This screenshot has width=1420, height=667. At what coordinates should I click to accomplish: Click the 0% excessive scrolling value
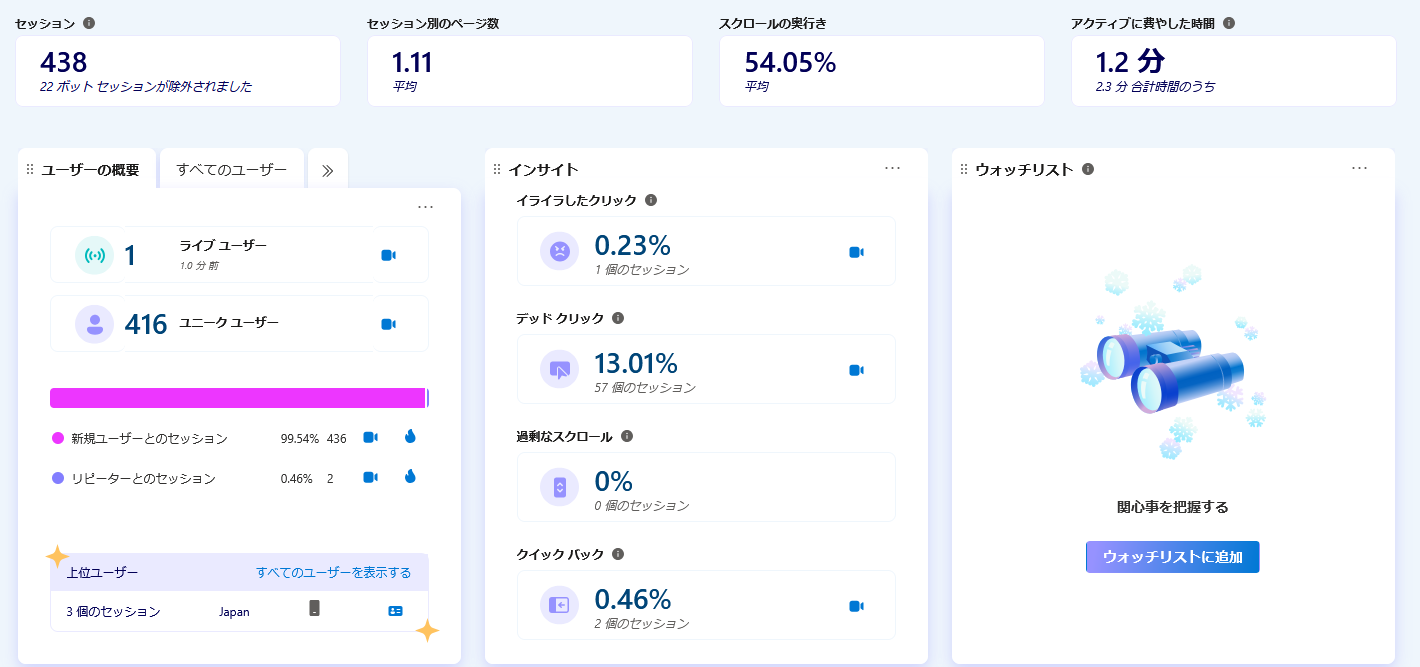[x=614, y=481]
